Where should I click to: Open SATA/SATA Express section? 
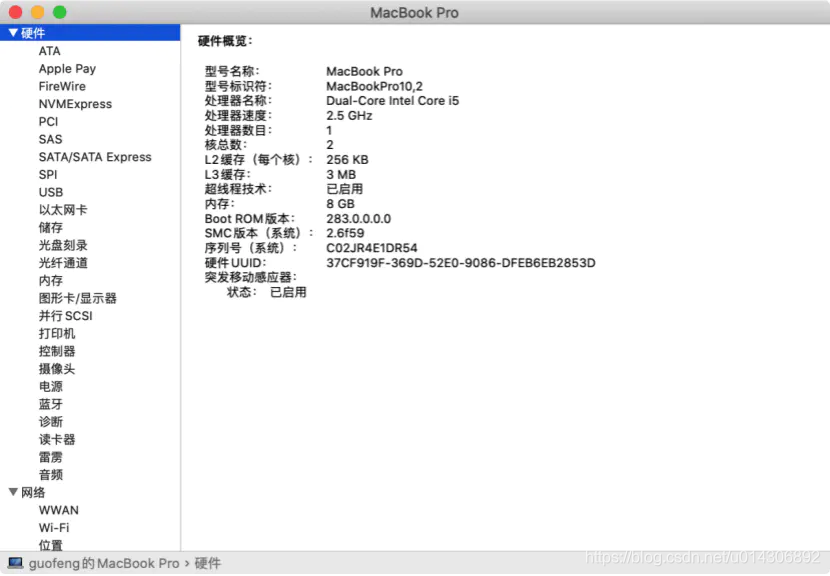pos(95,157)
